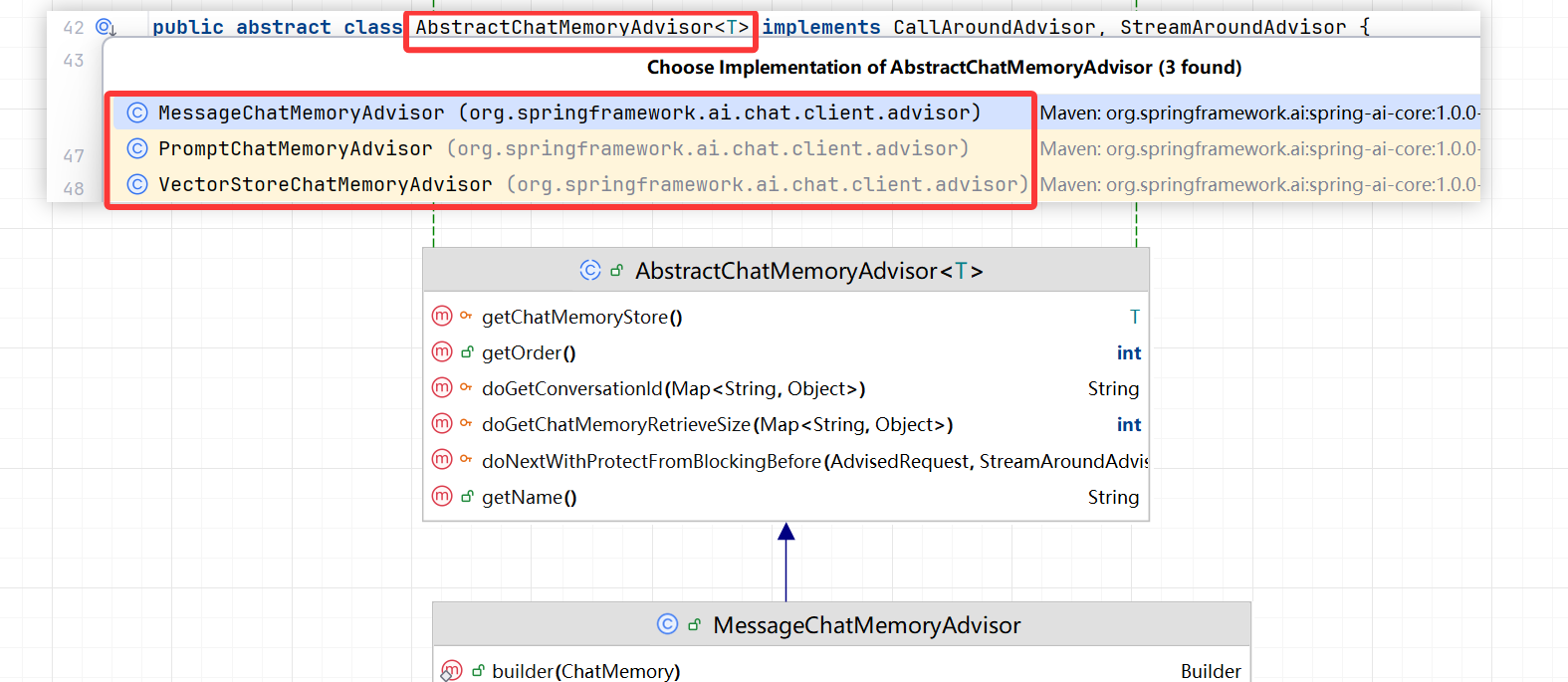
Task: Click method icon beside doNextWithProtectFromBlockingBefore
Action: coord(442,459)
